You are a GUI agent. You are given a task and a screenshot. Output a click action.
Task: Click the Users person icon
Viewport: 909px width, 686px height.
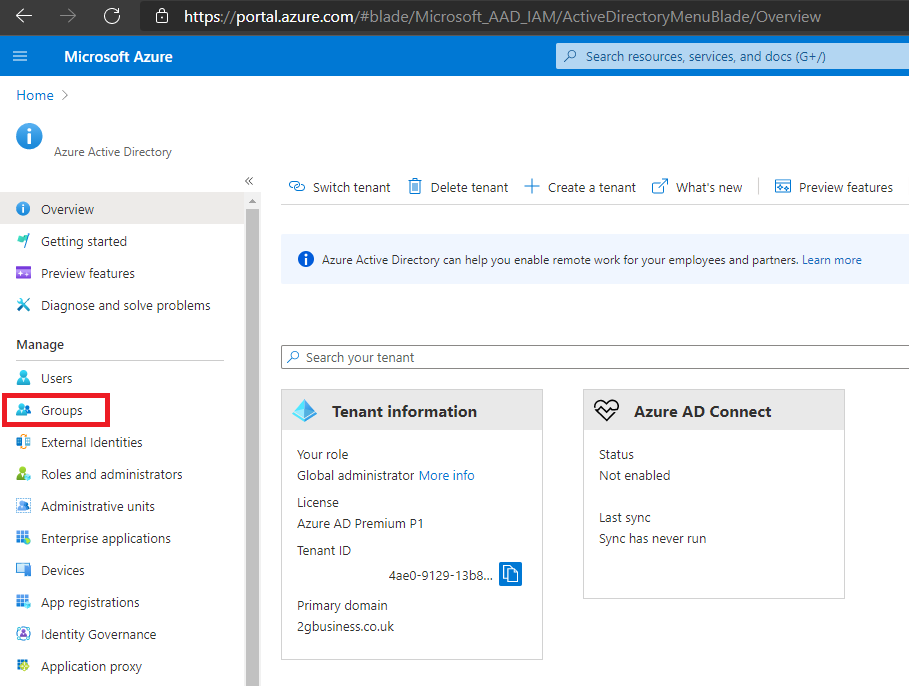point(23,378)
